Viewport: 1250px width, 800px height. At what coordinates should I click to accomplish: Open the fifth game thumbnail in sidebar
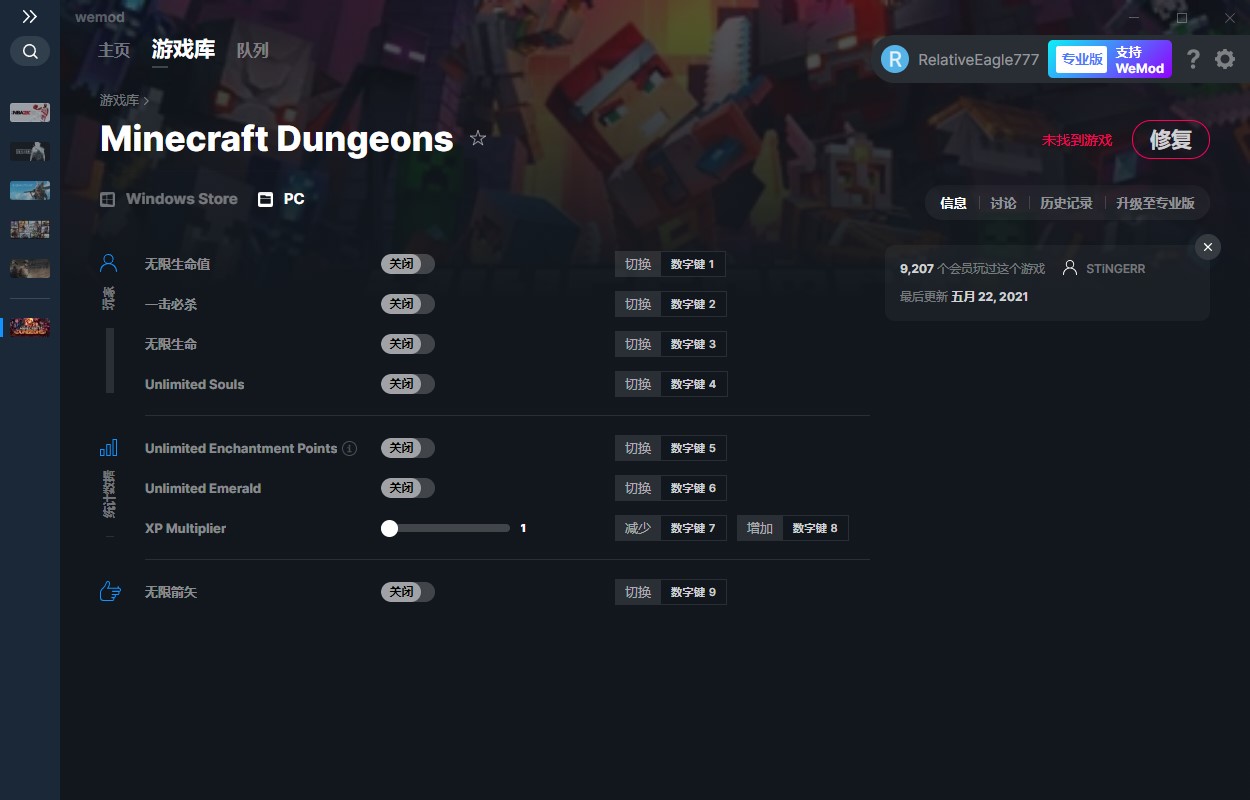(x=30, y=268)
